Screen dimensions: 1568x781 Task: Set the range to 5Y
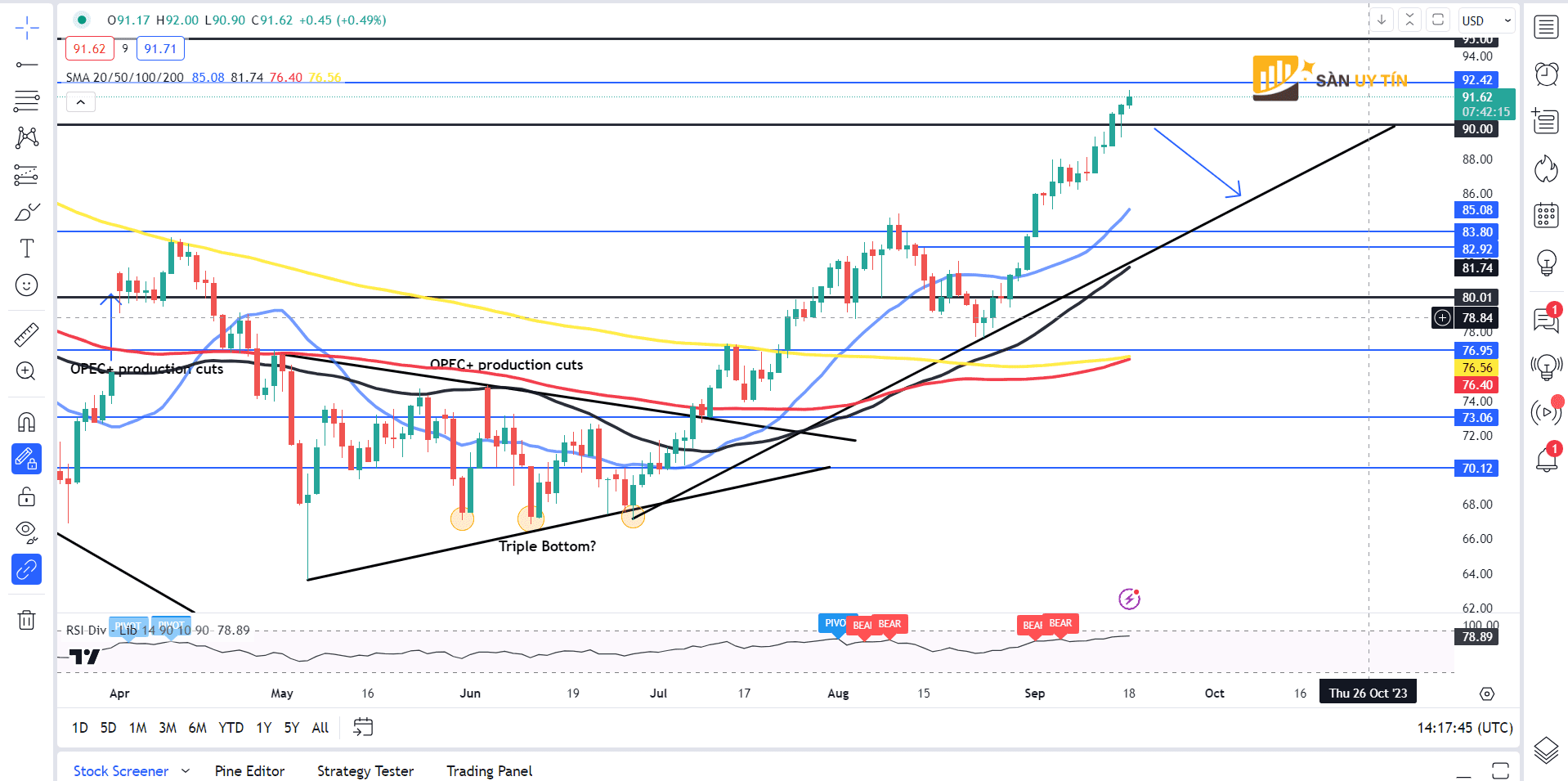coord(292,727)
